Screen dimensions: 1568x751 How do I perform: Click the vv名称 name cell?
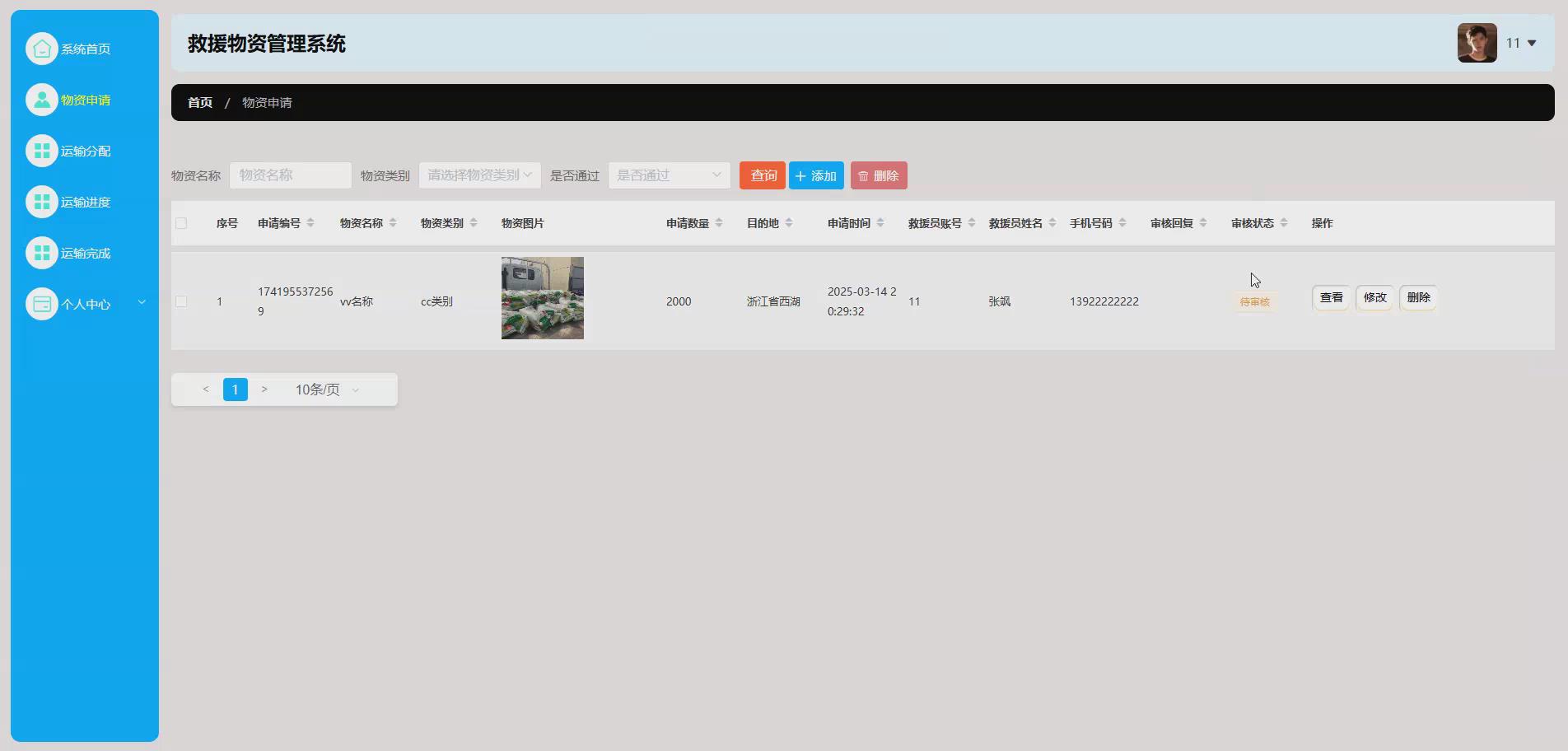pos(357,301)
